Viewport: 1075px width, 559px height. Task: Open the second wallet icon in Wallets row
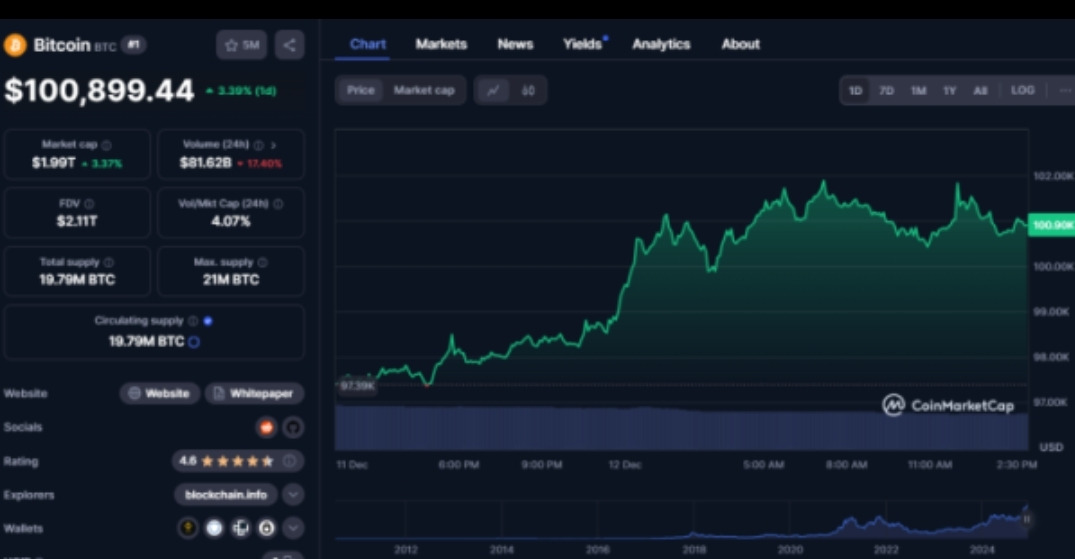[215, 527]
